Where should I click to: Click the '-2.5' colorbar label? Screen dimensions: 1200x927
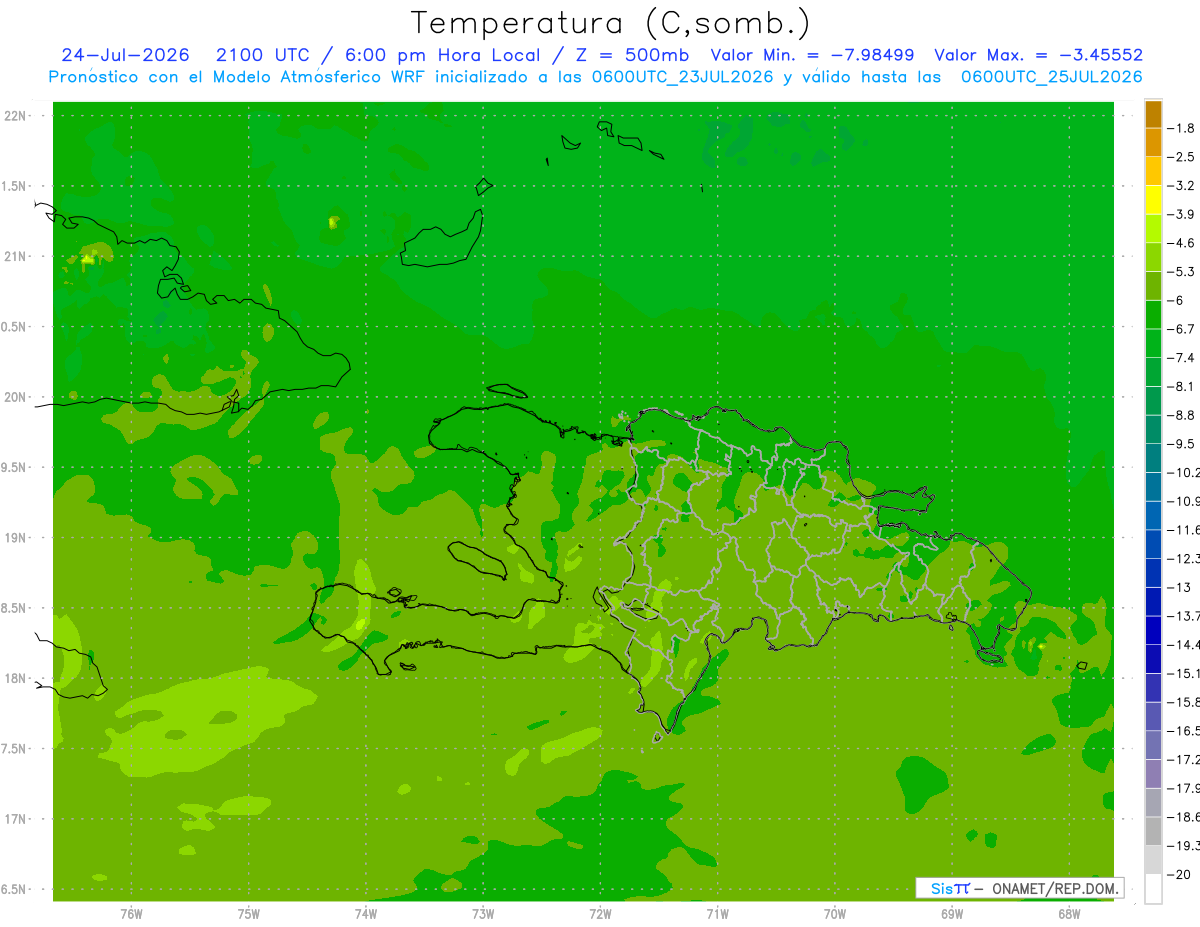(x=1180, y=157)
